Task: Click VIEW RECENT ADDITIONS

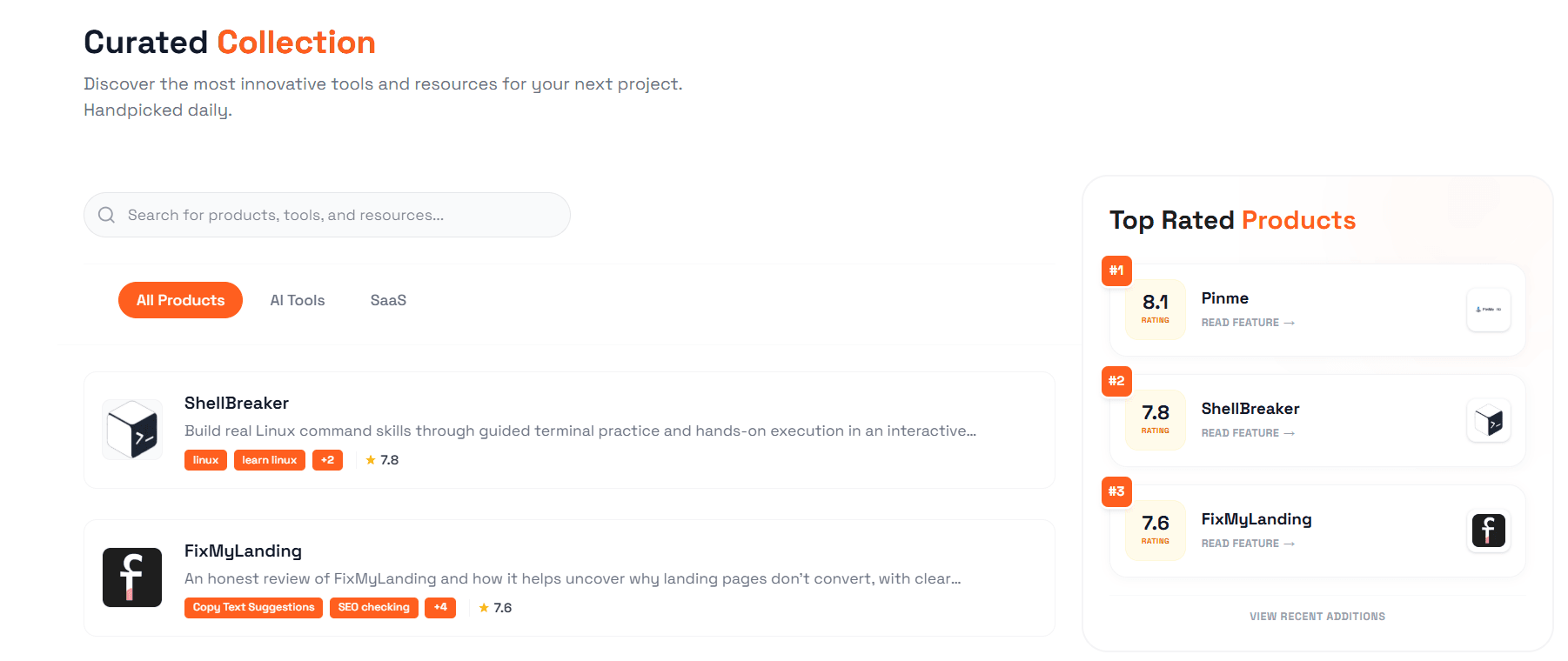Action: pos(1317,616)
